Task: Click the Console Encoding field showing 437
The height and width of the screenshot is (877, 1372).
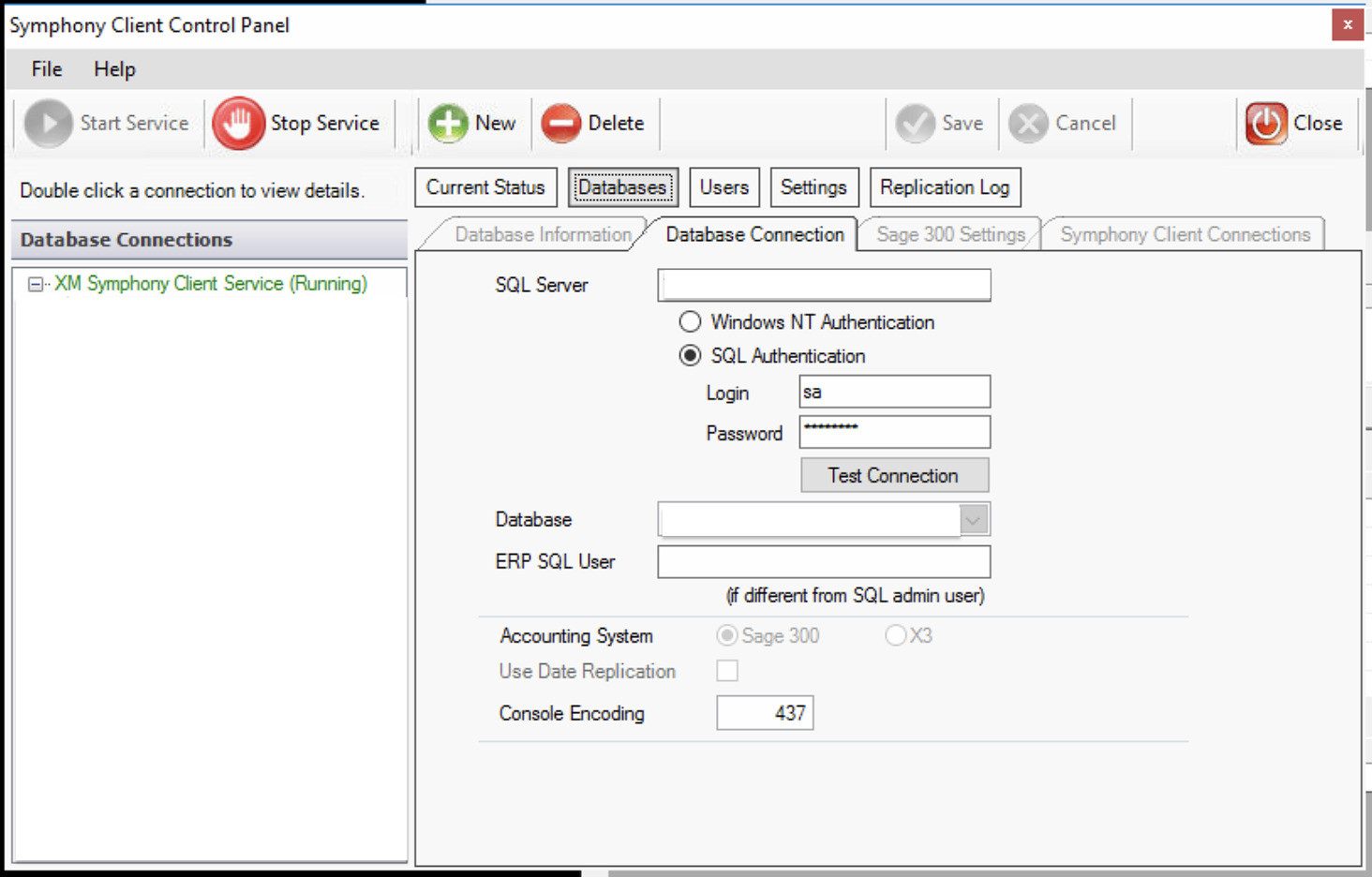Action: pos(765,713)
